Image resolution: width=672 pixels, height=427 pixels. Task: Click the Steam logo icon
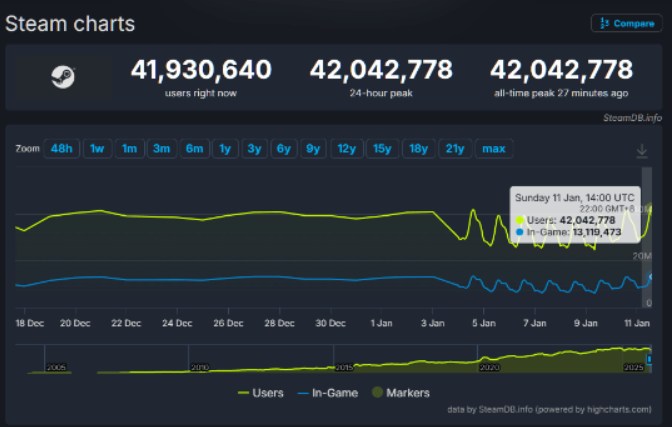pyautogui.click(x=60, y=77)
